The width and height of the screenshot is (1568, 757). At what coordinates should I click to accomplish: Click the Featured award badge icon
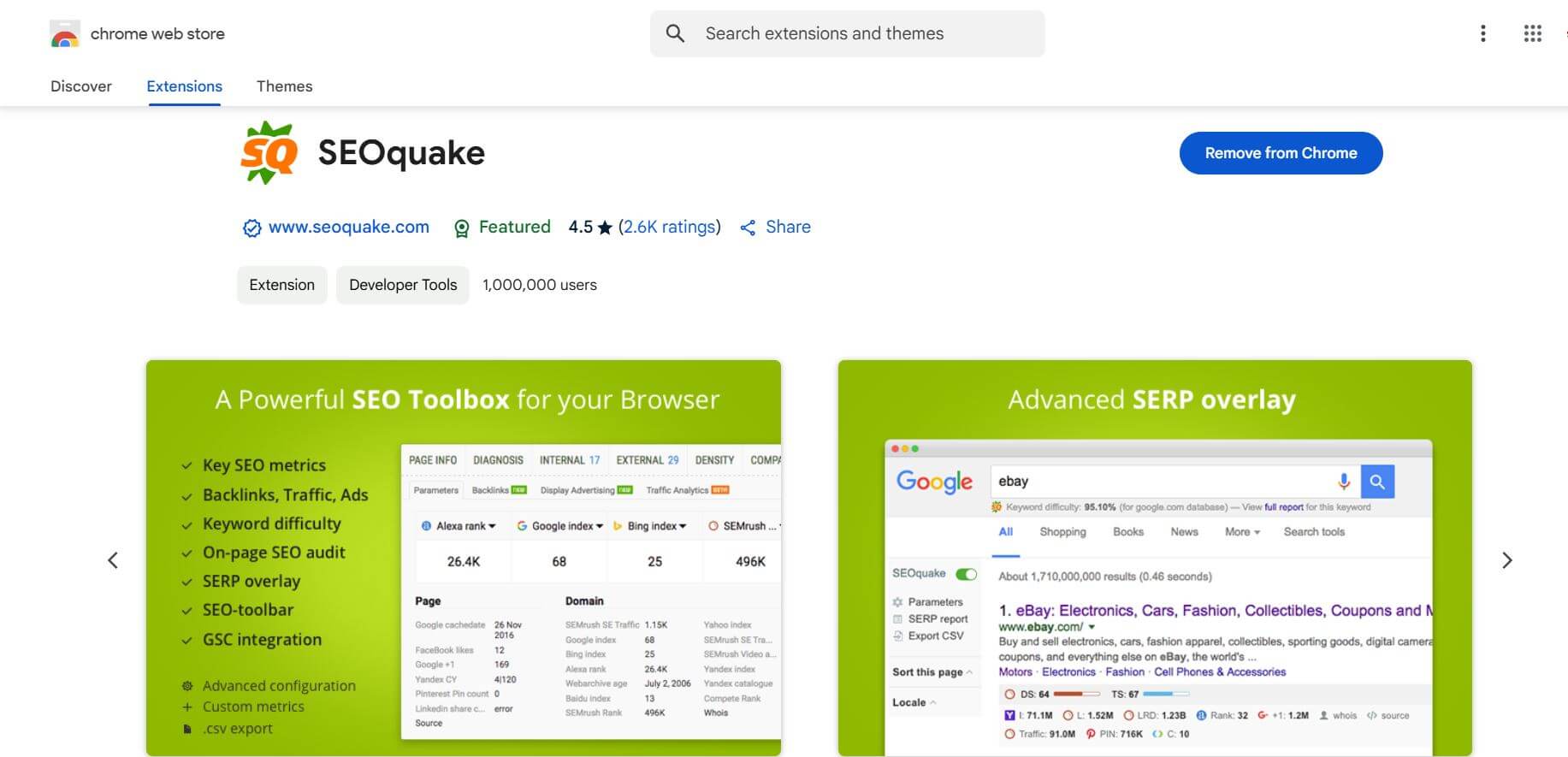click(x=461, y=228)
